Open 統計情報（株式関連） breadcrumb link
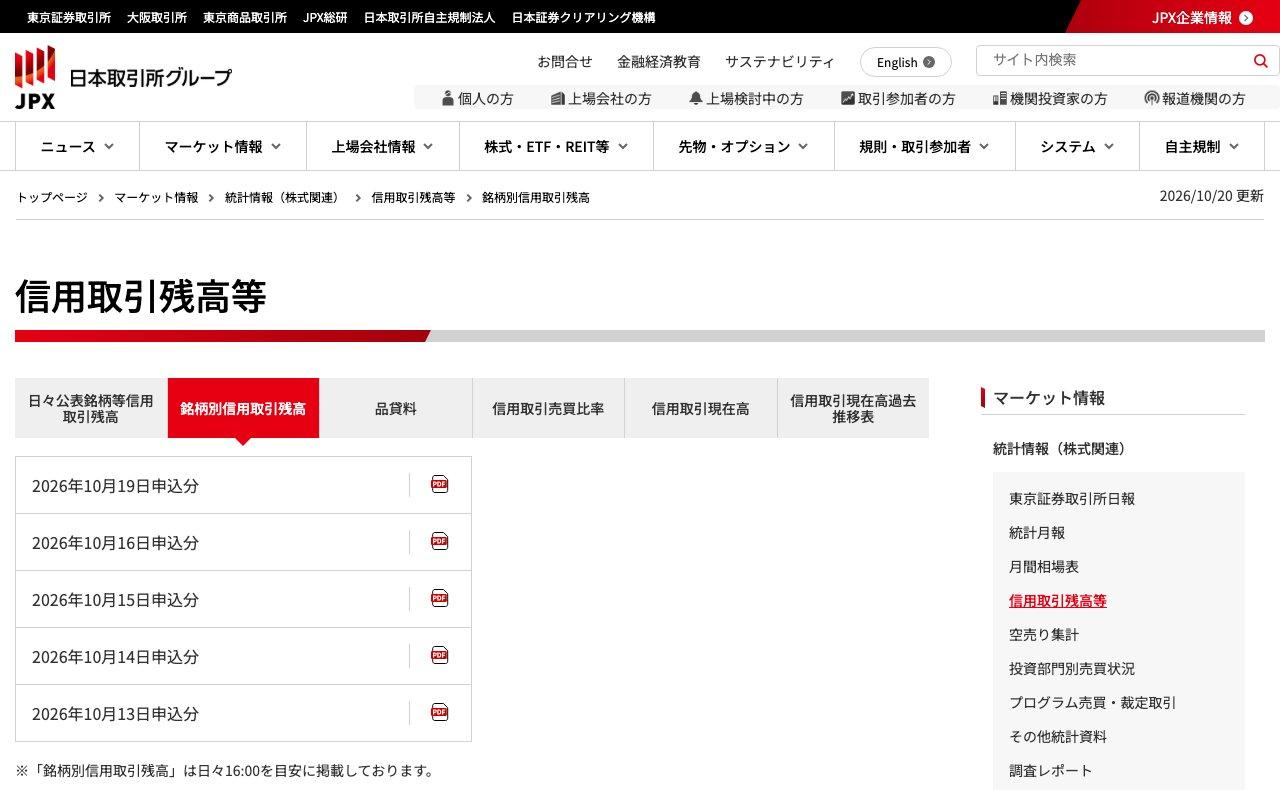1280x790 pixels. coord(282,198)
